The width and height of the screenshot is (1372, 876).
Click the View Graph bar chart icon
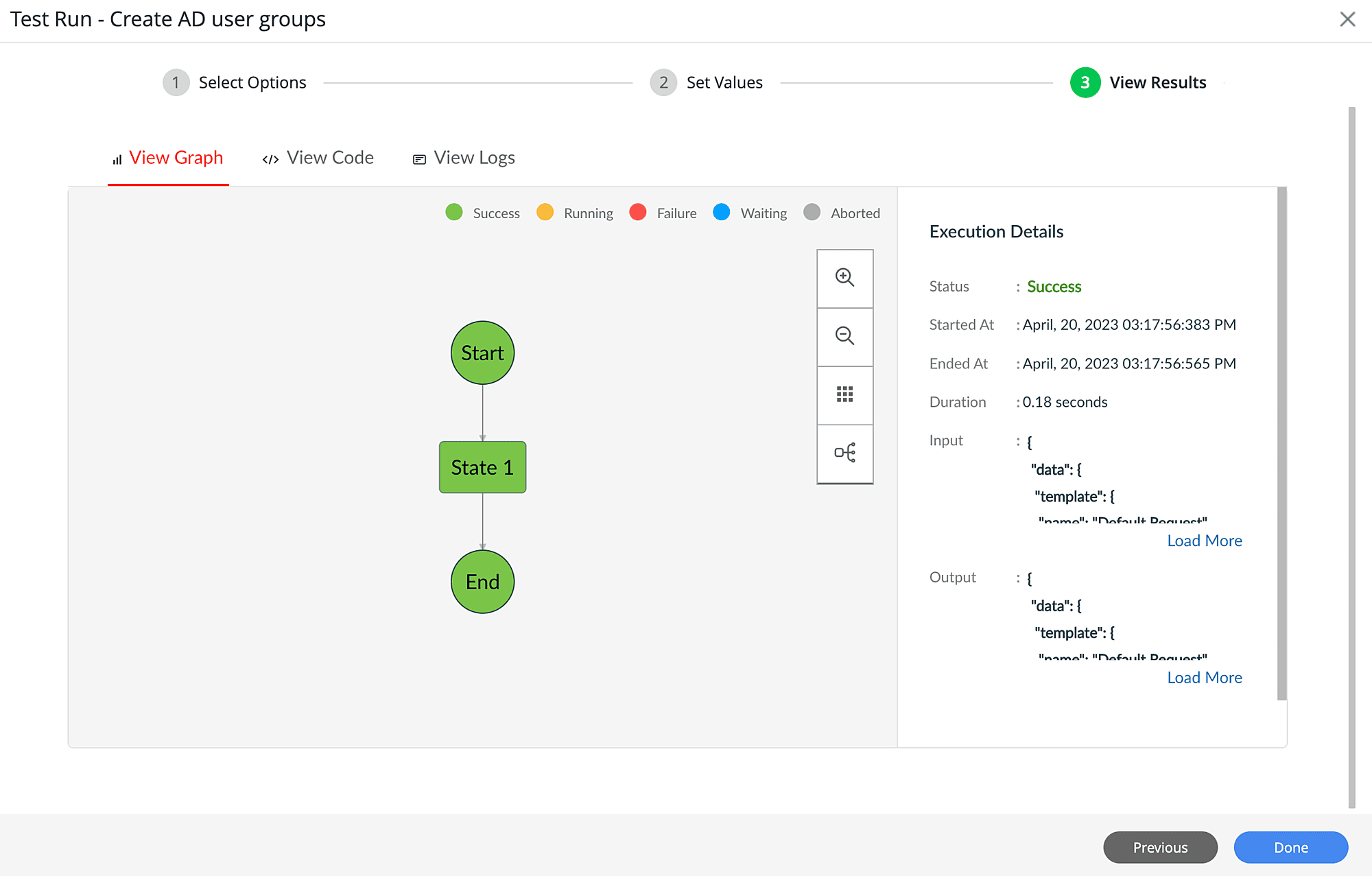click(117, 160)
